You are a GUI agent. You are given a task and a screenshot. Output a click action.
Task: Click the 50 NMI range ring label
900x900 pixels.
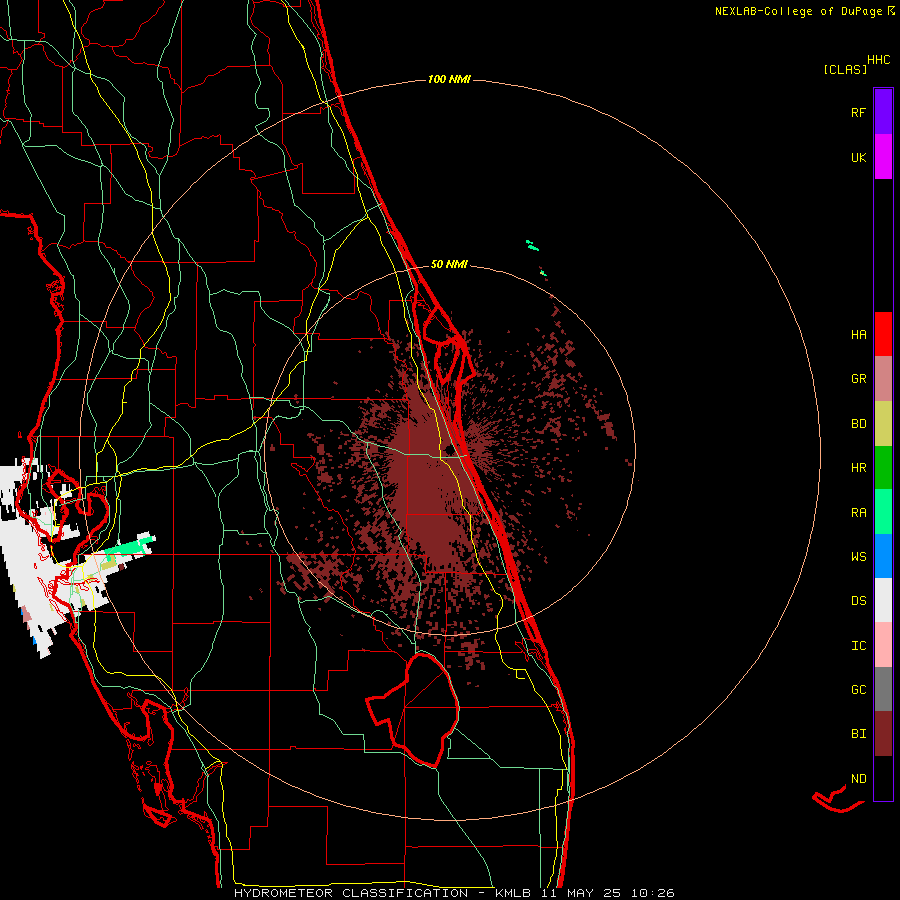(449, 264)
